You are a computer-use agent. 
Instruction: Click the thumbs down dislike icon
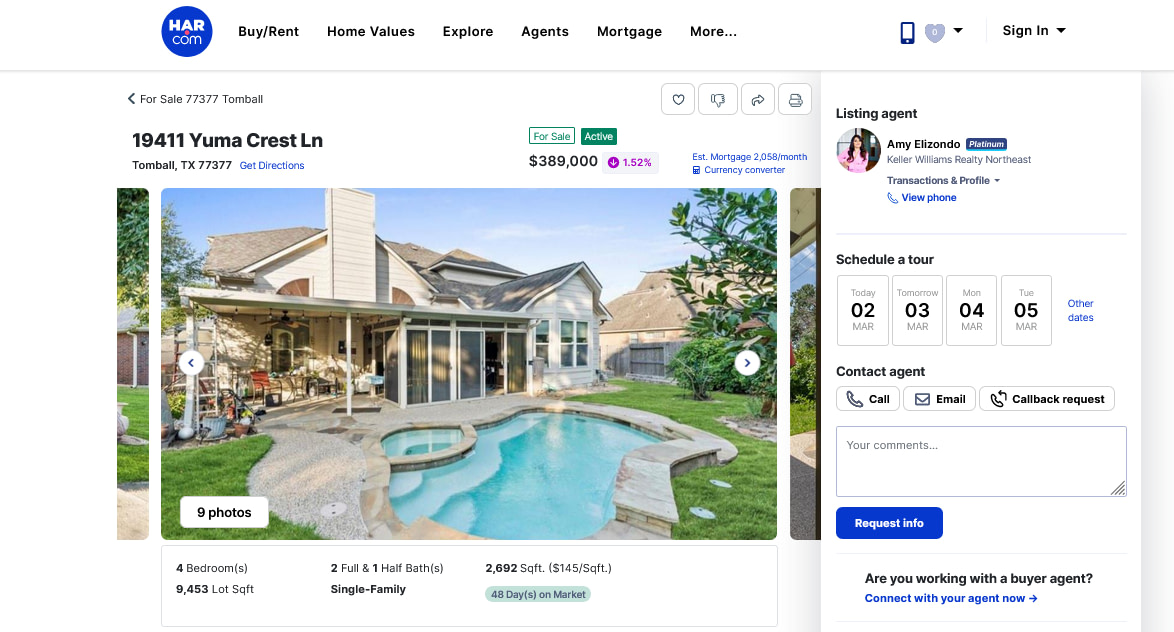tap(717, 100)
